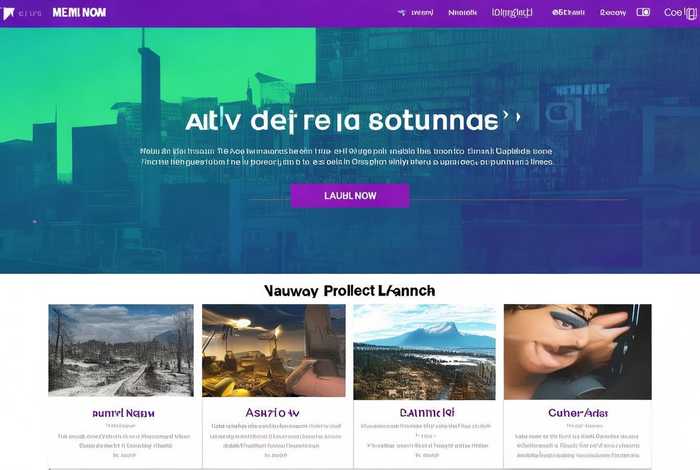
Task: Click the Cuher Adsi card title
Action: click(578, 413)
